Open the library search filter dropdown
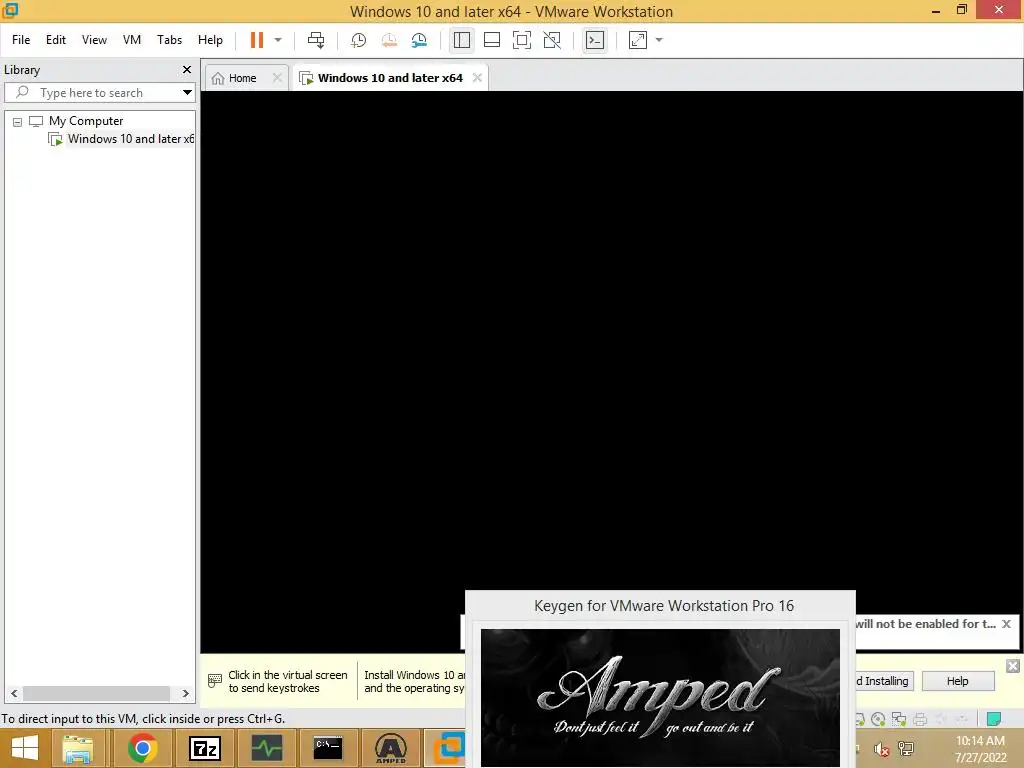 tap(187, 93)
